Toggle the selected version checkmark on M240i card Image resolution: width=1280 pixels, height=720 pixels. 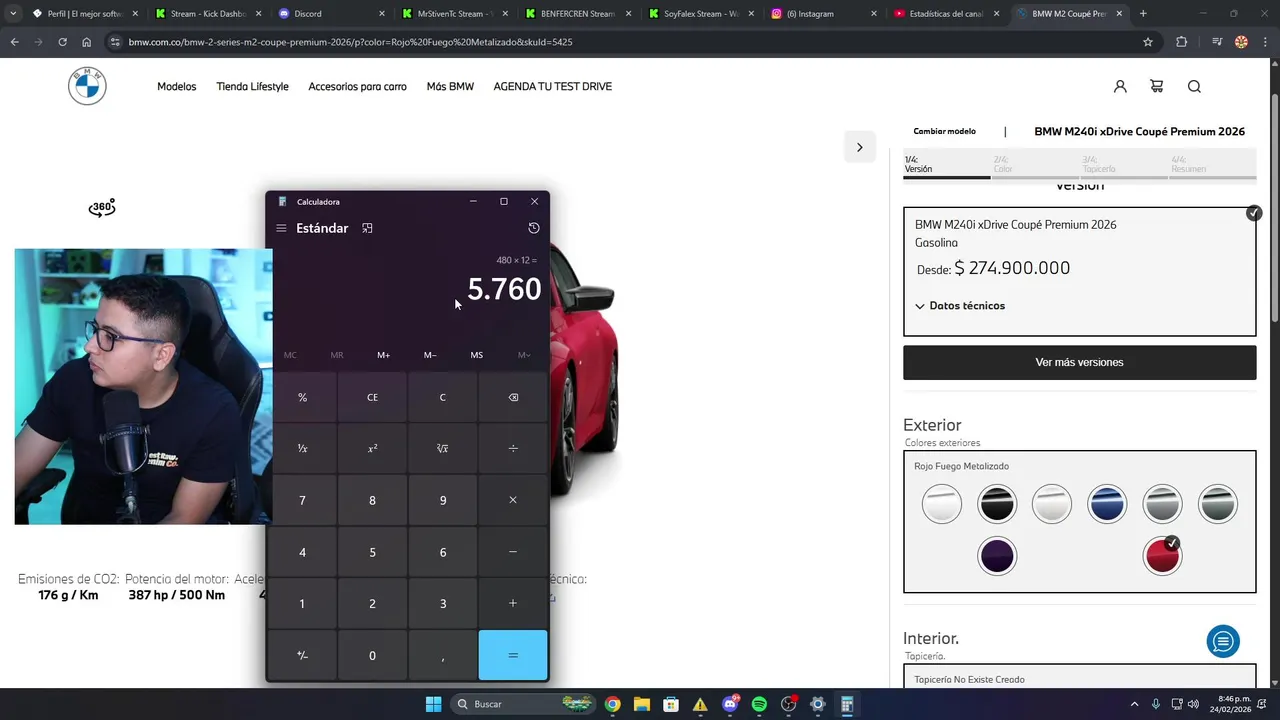pyautogui.click(x=1254, y=213)
